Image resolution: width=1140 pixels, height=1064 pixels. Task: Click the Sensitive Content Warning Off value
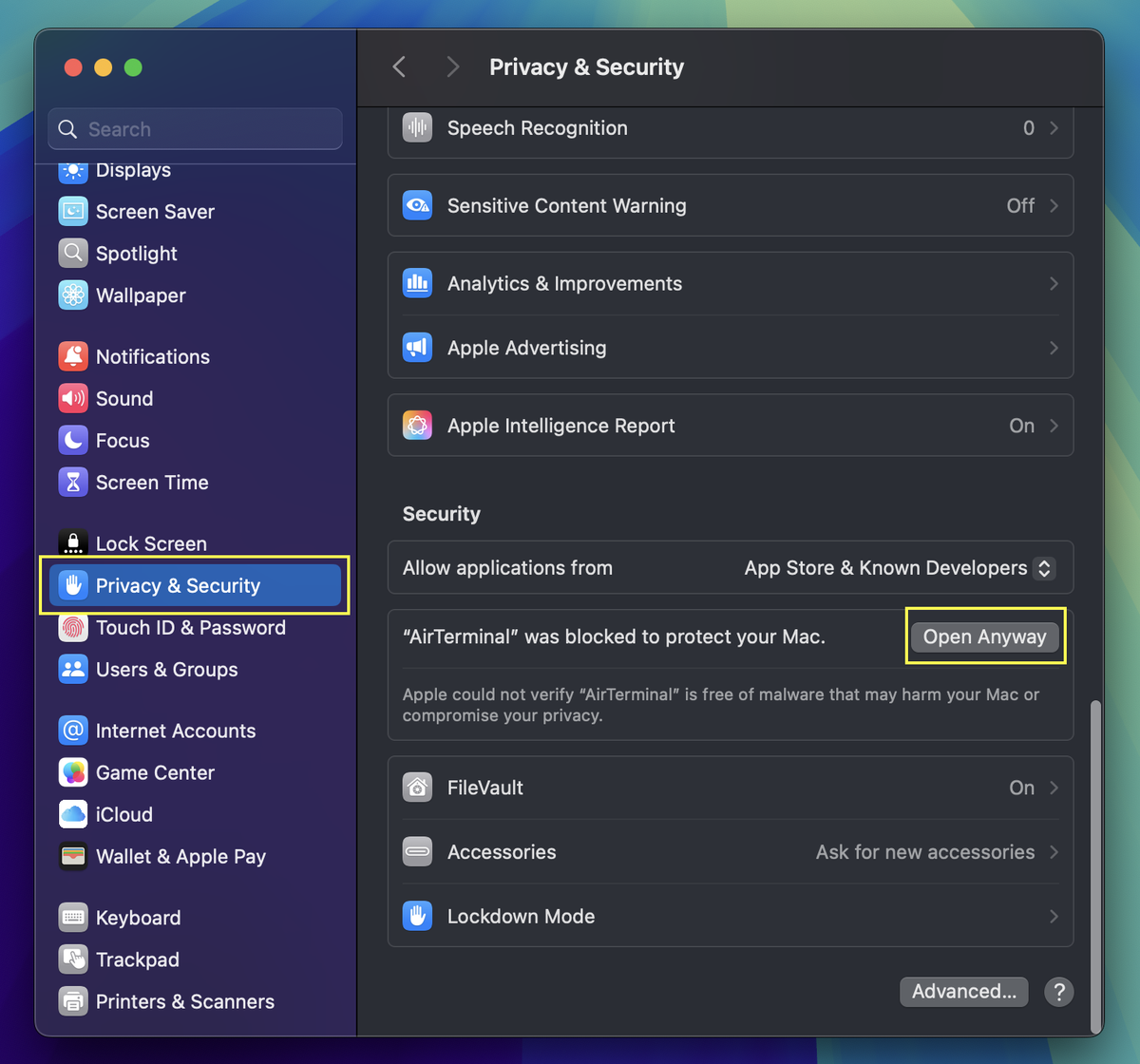point(1020,206)
